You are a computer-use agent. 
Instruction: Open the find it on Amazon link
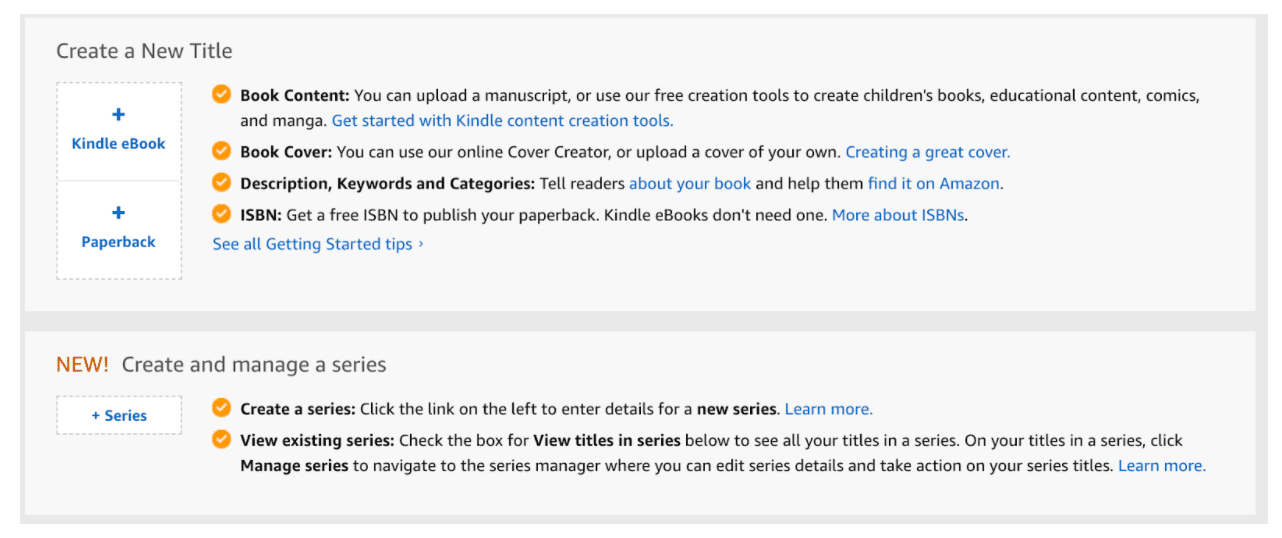pos(934,184)
